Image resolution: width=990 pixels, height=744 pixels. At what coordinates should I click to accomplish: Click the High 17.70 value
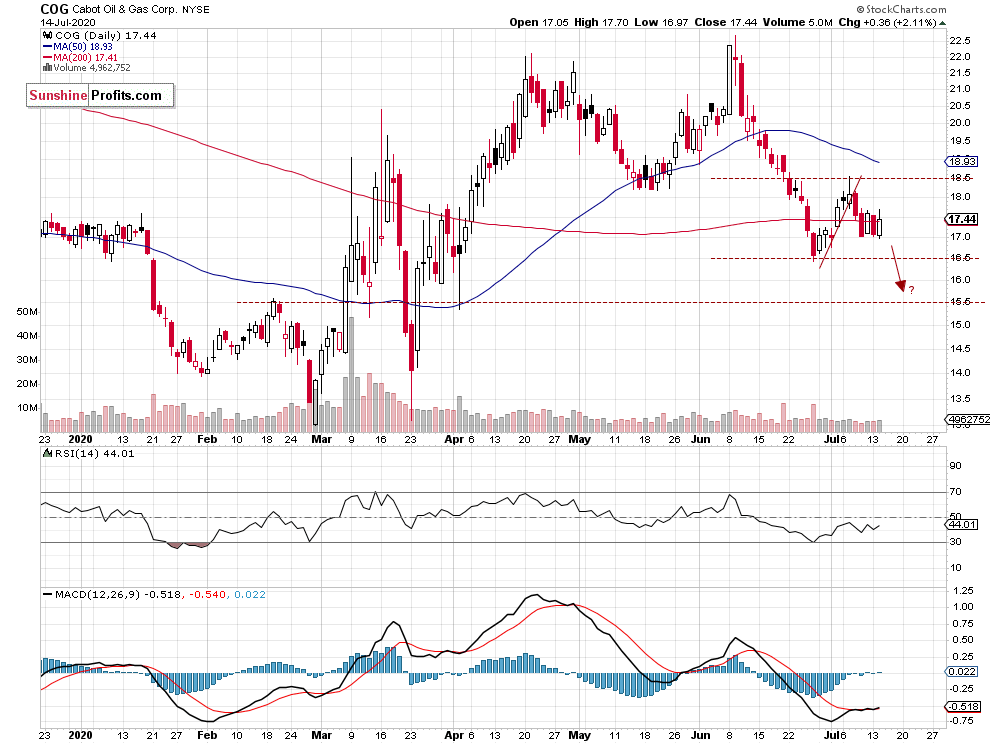tap(601, 22)
